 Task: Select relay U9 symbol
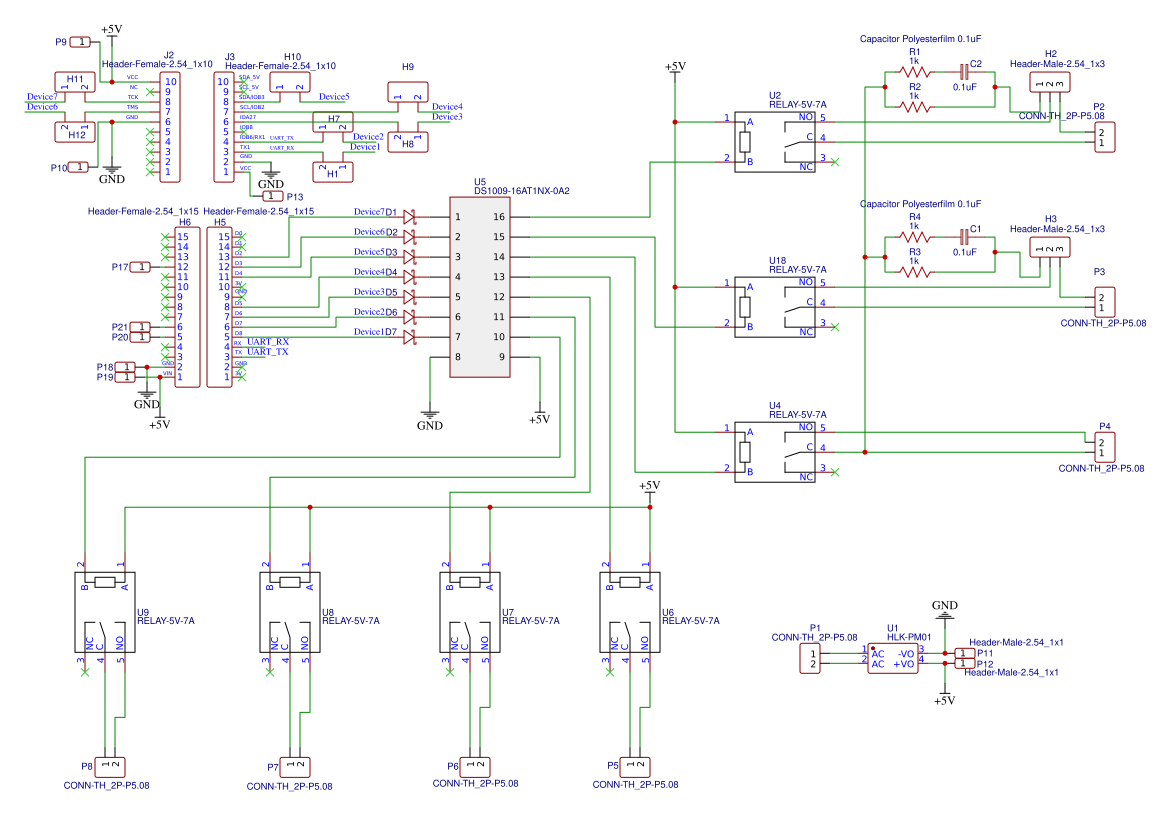(105, 613)
